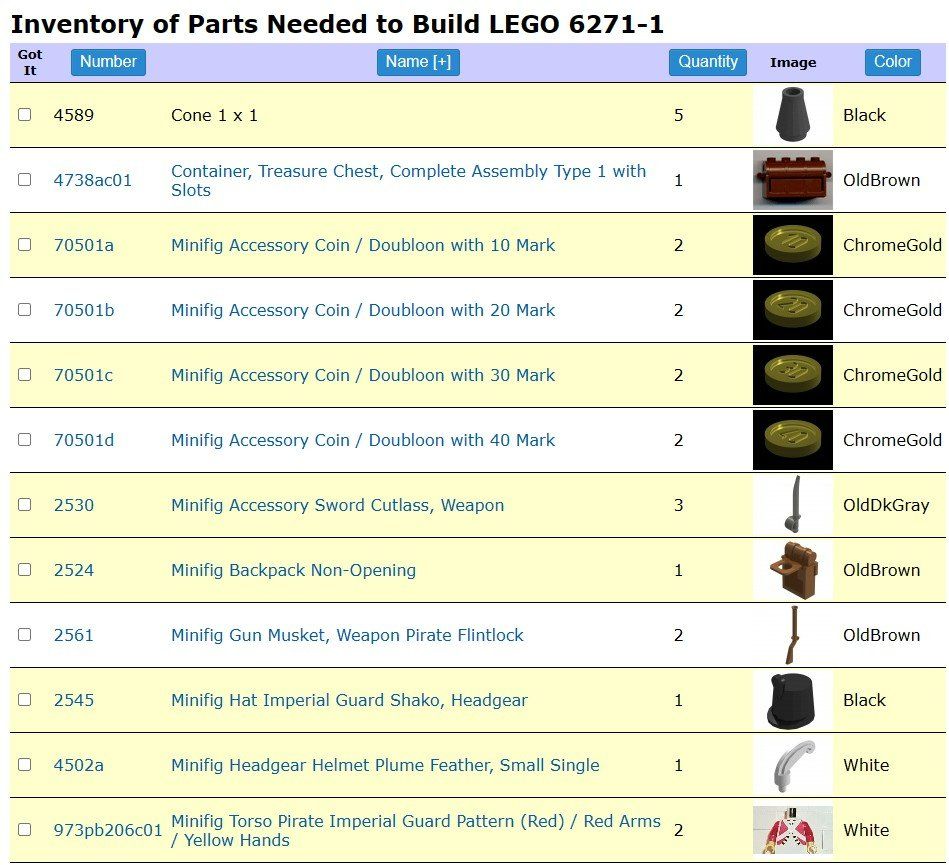Open the 70501d part number link
The height and width of the screenshot is (865, 949).
coord(84,440)
